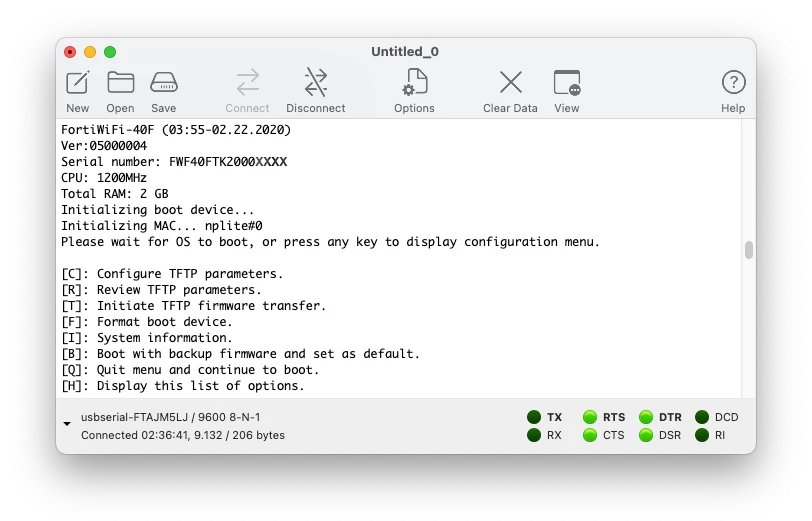Click the 'Ver:05000004' line
Screen dimensions: 812x521
click(x=104, y=146)
